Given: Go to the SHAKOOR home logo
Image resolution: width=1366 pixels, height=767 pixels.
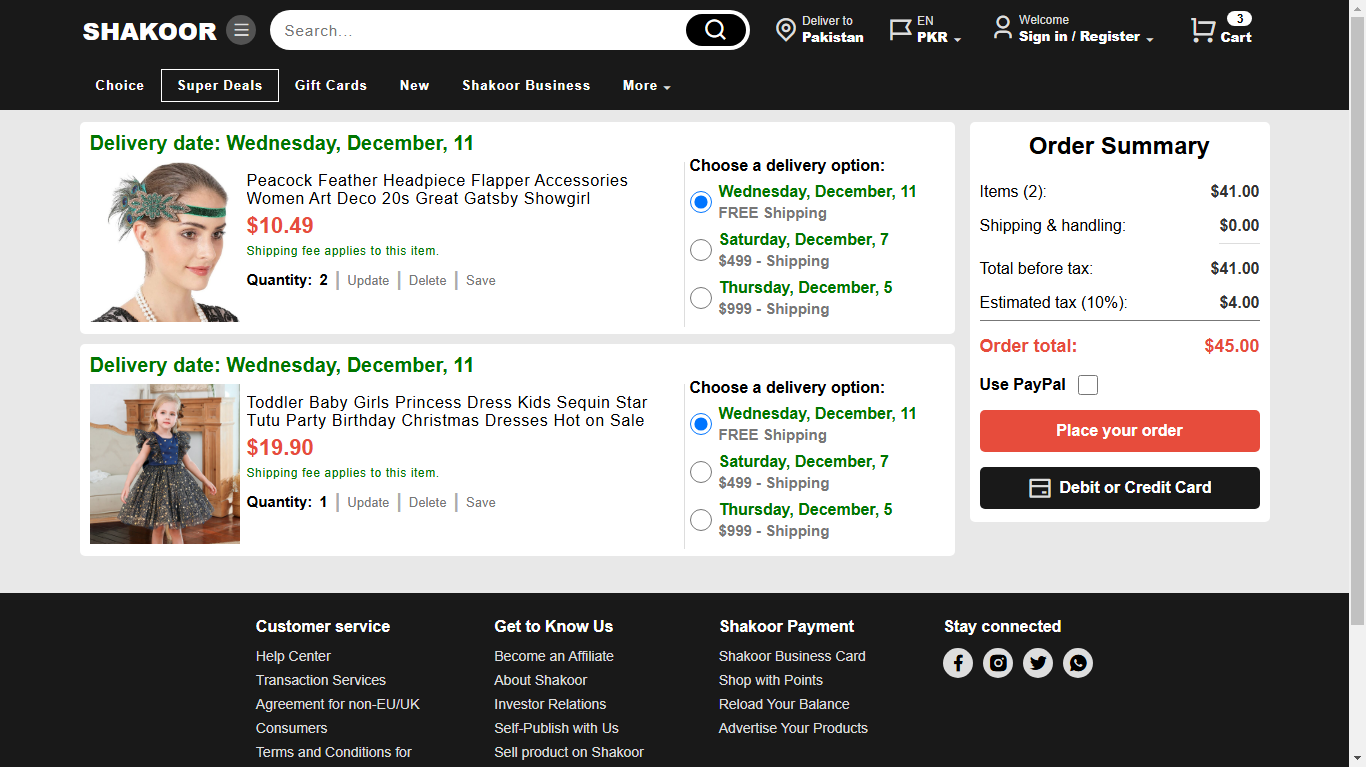Looking at the screenshot, I should [150, 31].
